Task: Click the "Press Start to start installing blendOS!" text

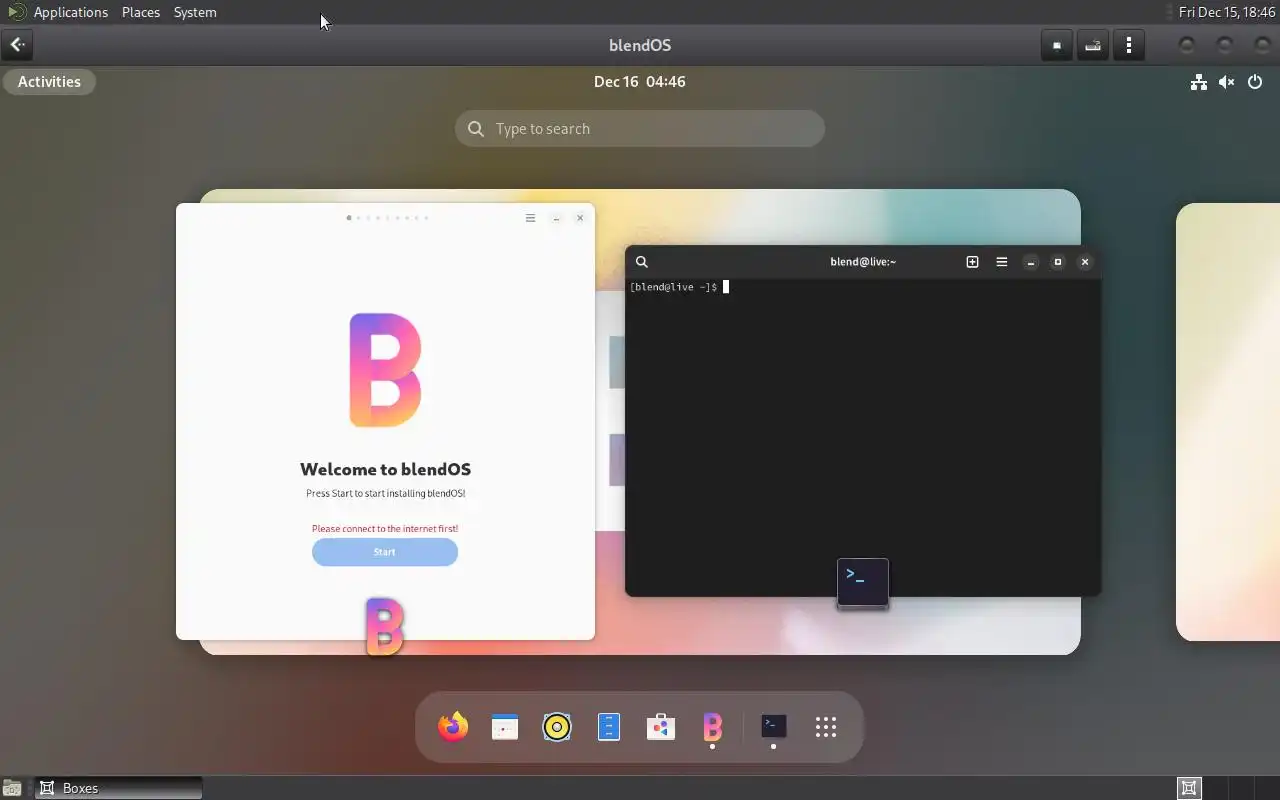Action: click(385, 493)
